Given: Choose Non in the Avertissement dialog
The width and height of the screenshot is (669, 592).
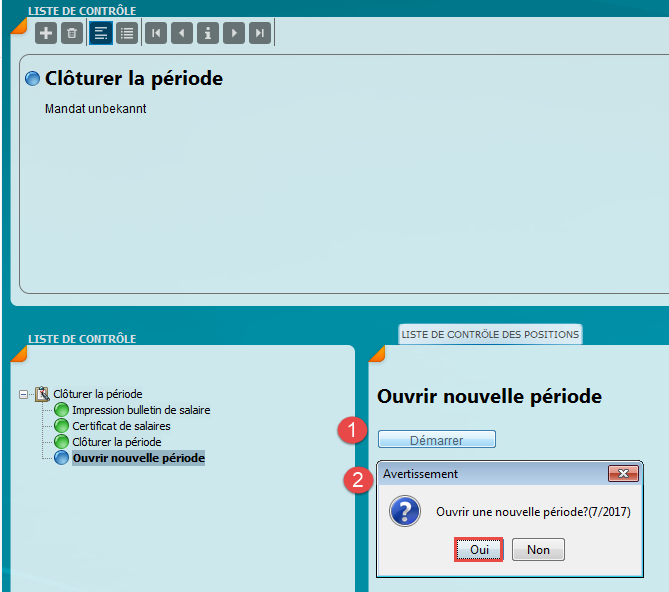Looking at the screenshot, I should (x=538, y=549).
